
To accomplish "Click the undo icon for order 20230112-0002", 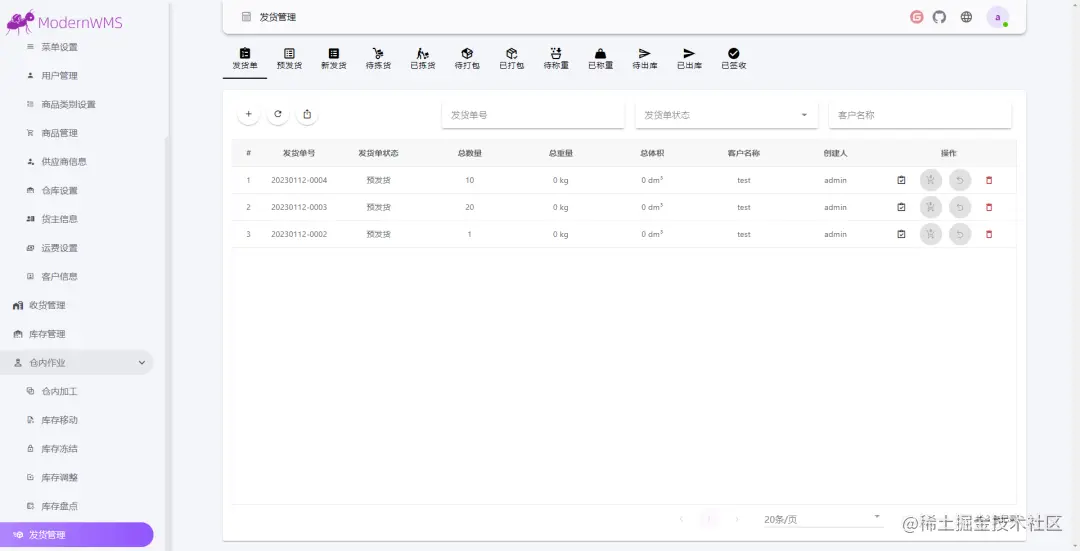I will (x=959, y=234).
